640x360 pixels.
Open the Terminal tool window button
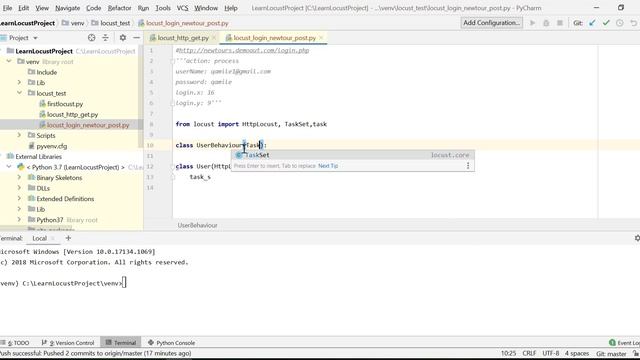[x=121, y=343]
